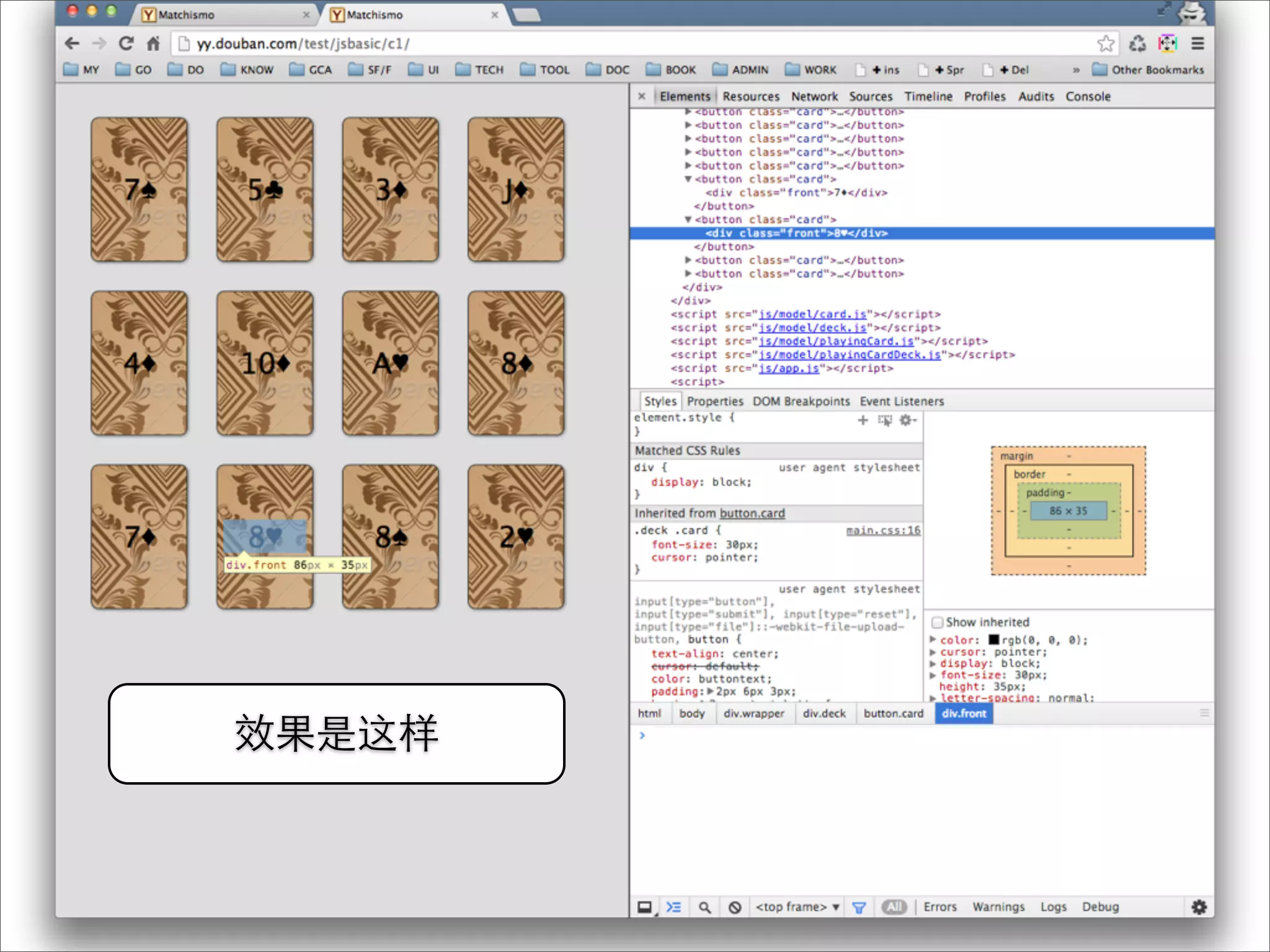Viewport: 1270px width, 952px height.
Task: Open the js/model/playingCardDeck.js link
Action: (x=850, y=355)
